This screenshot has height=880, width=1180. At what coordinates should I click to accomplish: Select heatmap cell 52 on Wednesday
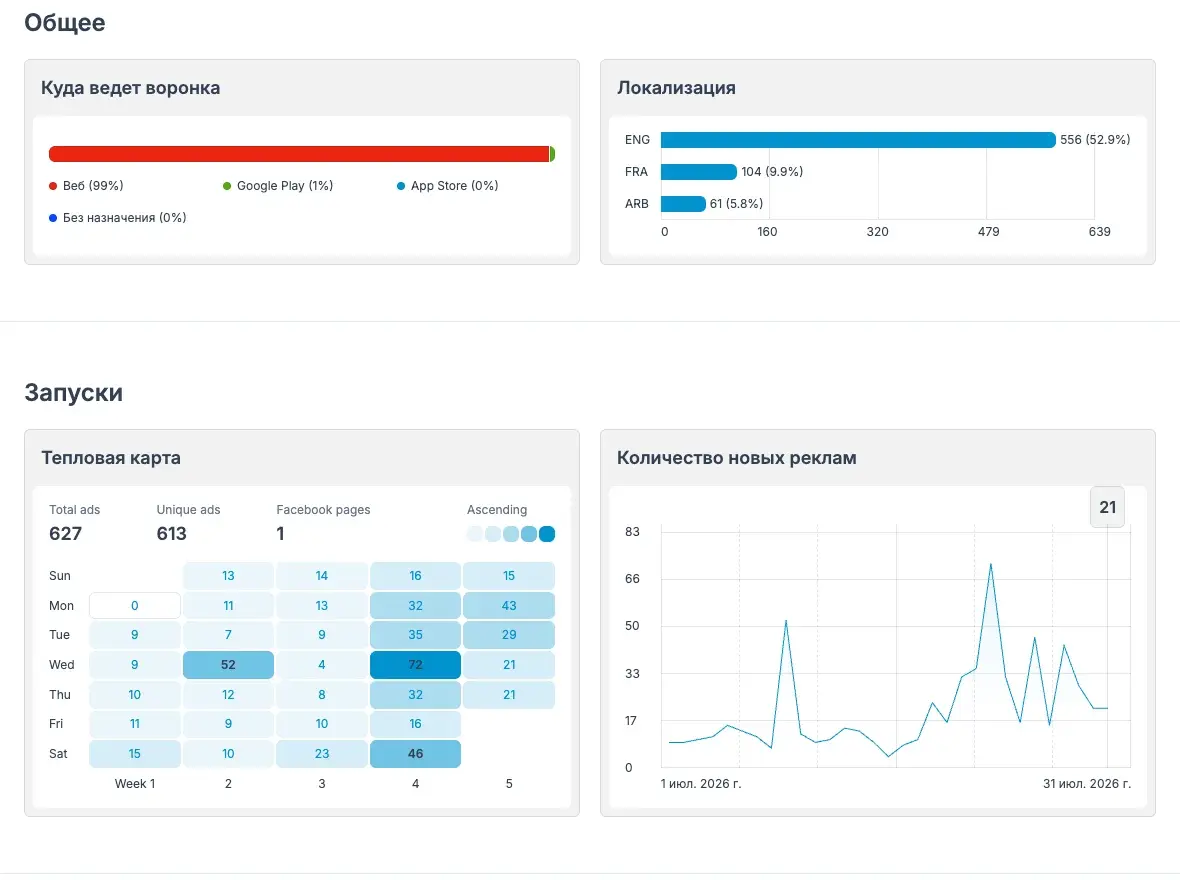228,665
